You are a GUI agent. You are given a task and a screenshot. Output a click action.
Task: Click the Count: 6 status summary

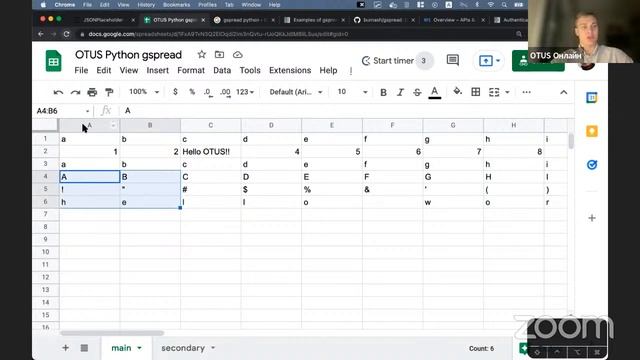481,349
